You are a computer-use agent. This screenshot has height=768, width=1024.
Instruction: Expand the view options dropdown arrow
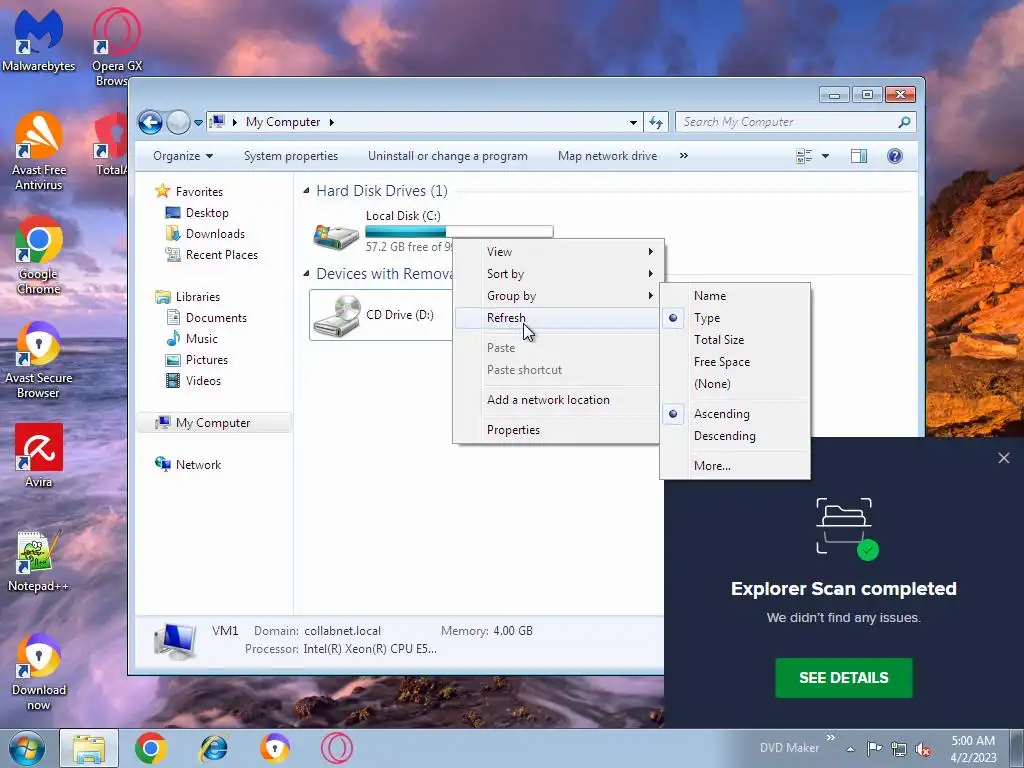[825, 156]
